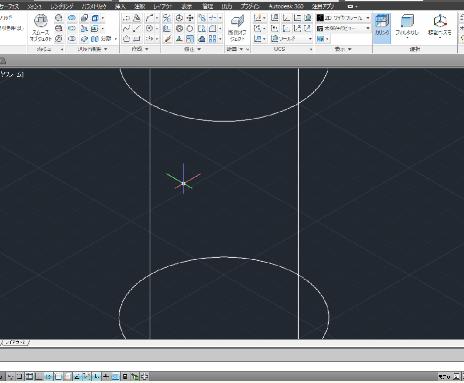Viewport: 464px width, 383px height.
Task: Click the Subtract icon below Union
Action: coord(72,29)
